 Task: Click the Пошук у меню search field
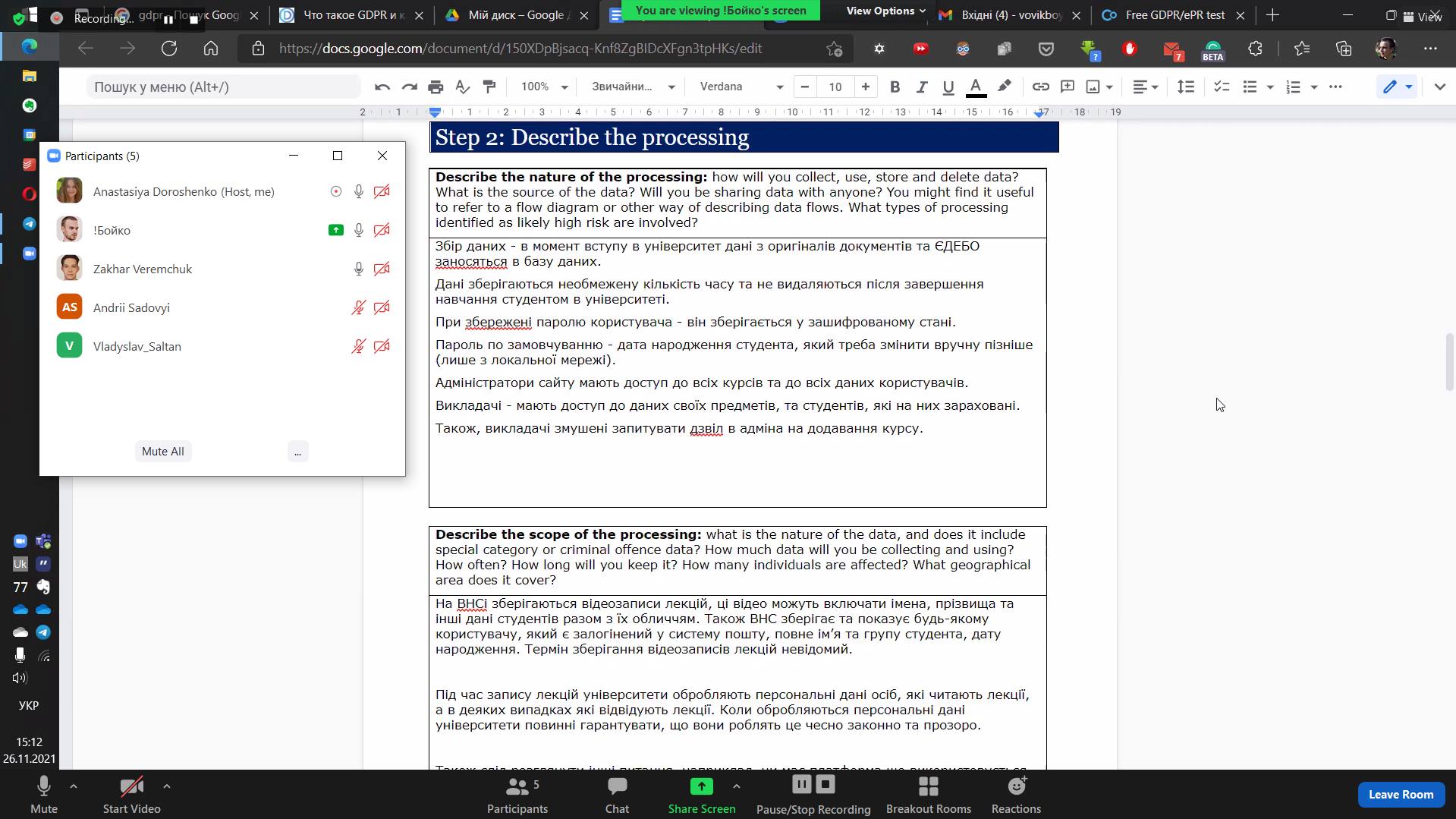(x=223, y=87)
